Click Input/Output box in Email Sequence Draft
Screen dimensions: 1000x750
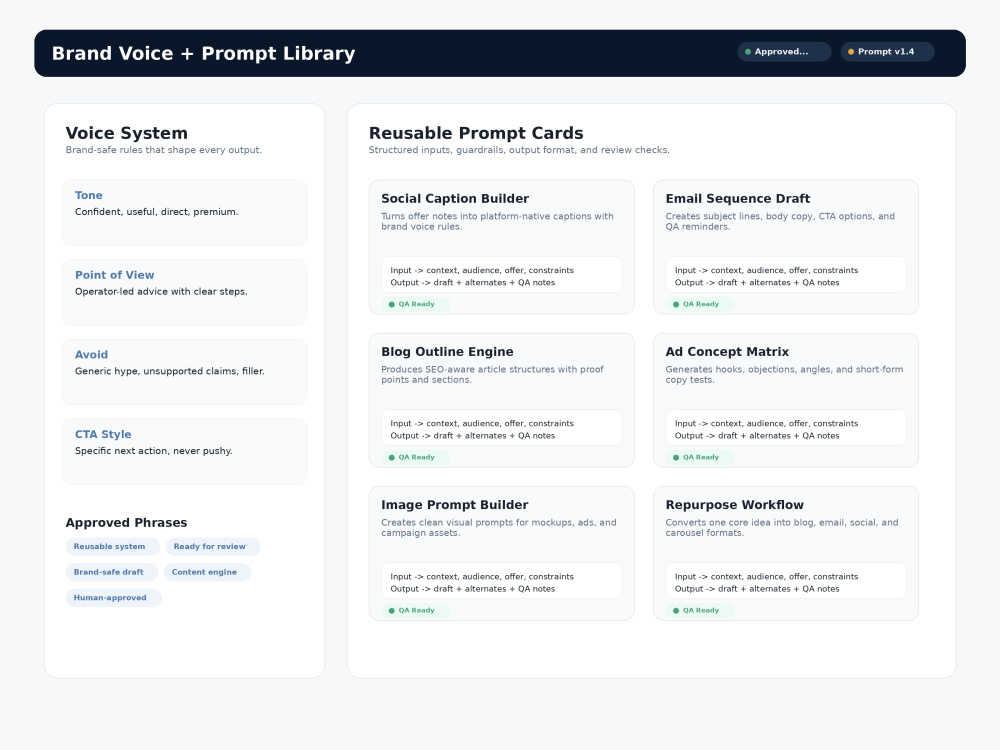click(786, 275)
